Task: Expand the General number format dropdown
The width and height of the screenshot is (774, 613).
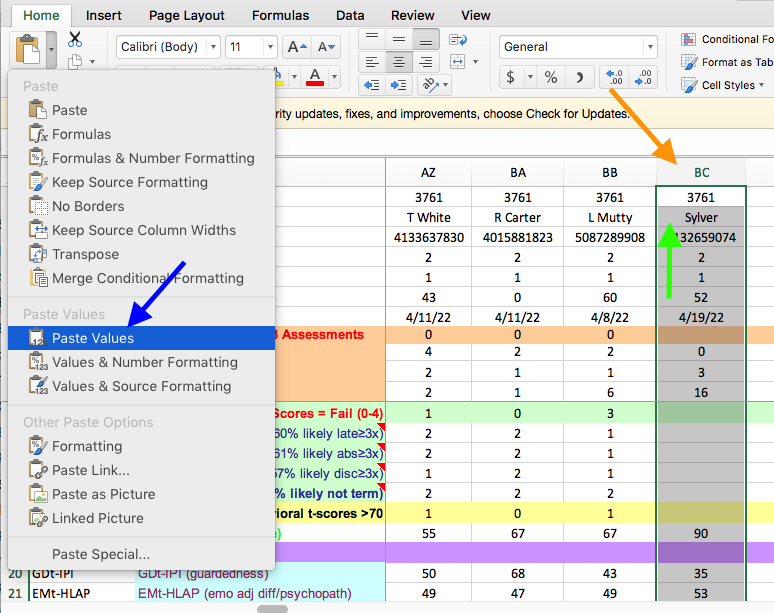Action: click(650, 47)
